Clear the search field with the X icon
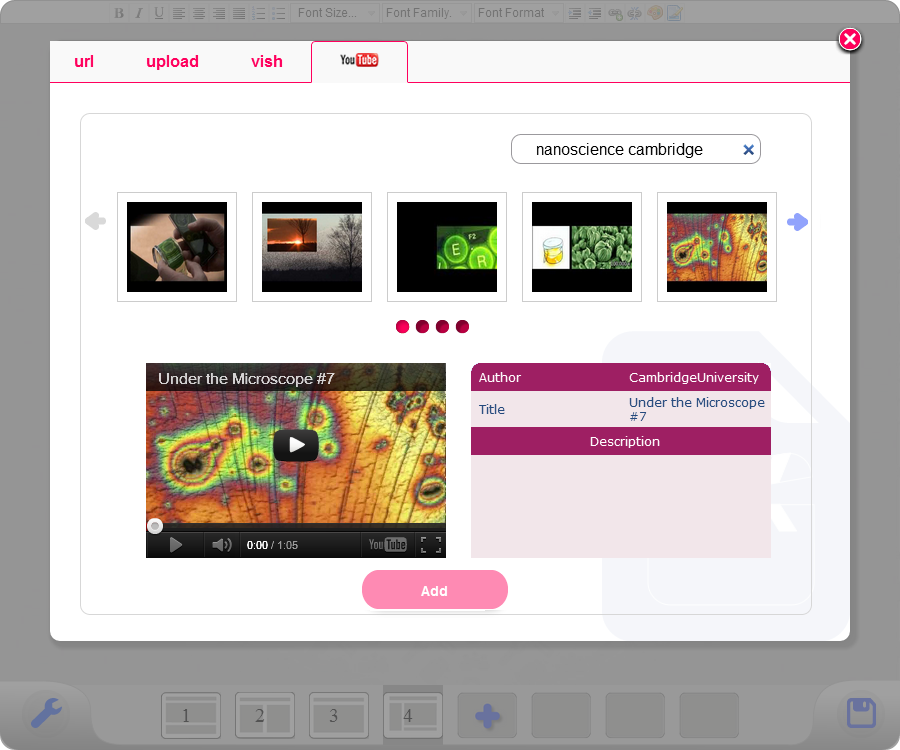 tap(748, 150)
